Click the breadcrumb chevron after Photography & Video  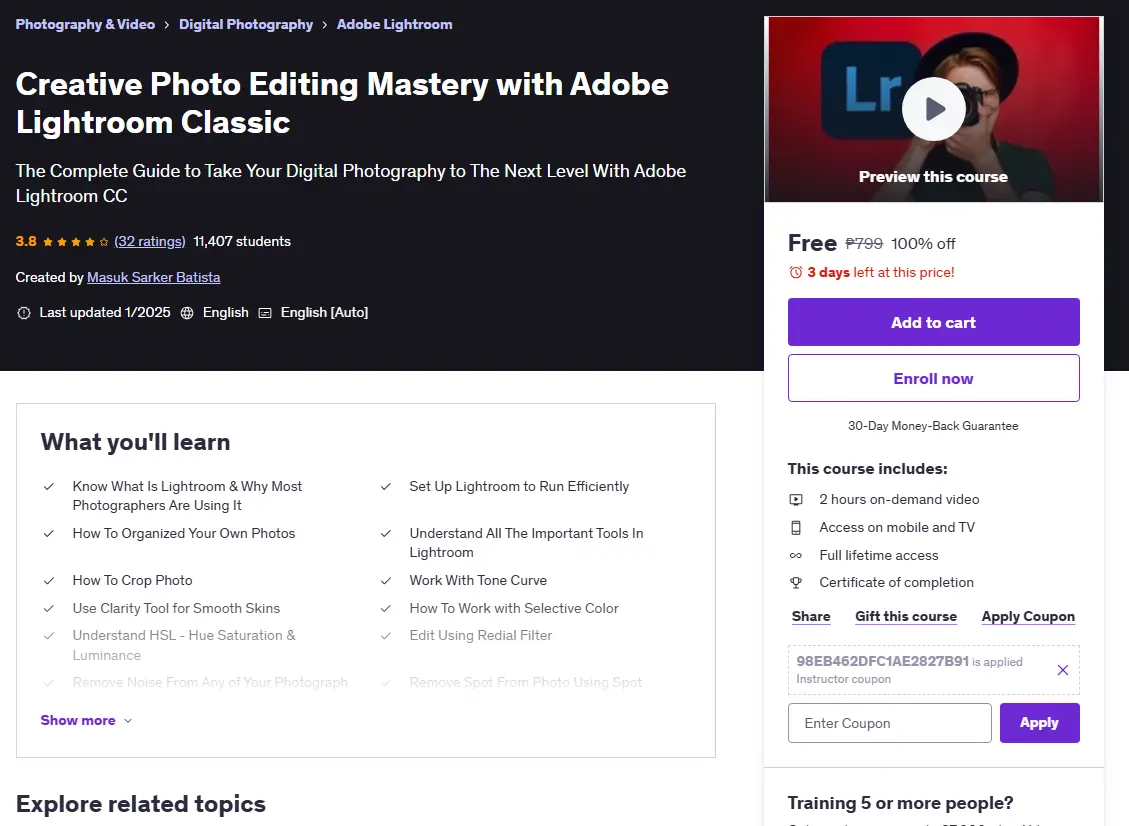167,24
